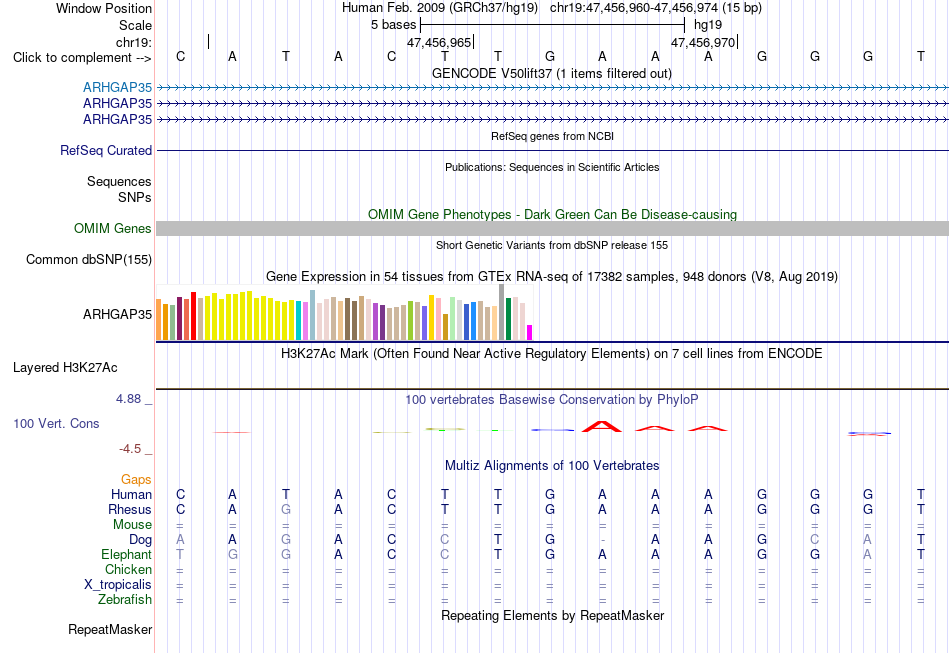Click the Window Position label
This screenshot has width=950, height=653.
point(104,8)
